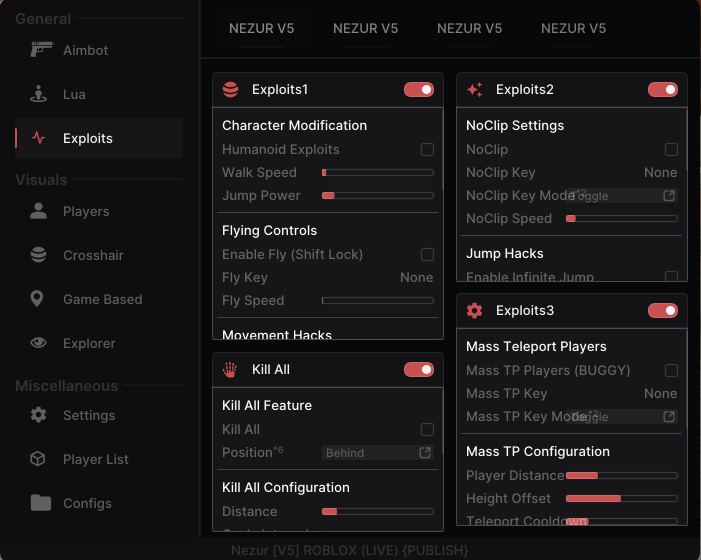
Task: Click the NoClip Settings heading
Action: [515, 125]
